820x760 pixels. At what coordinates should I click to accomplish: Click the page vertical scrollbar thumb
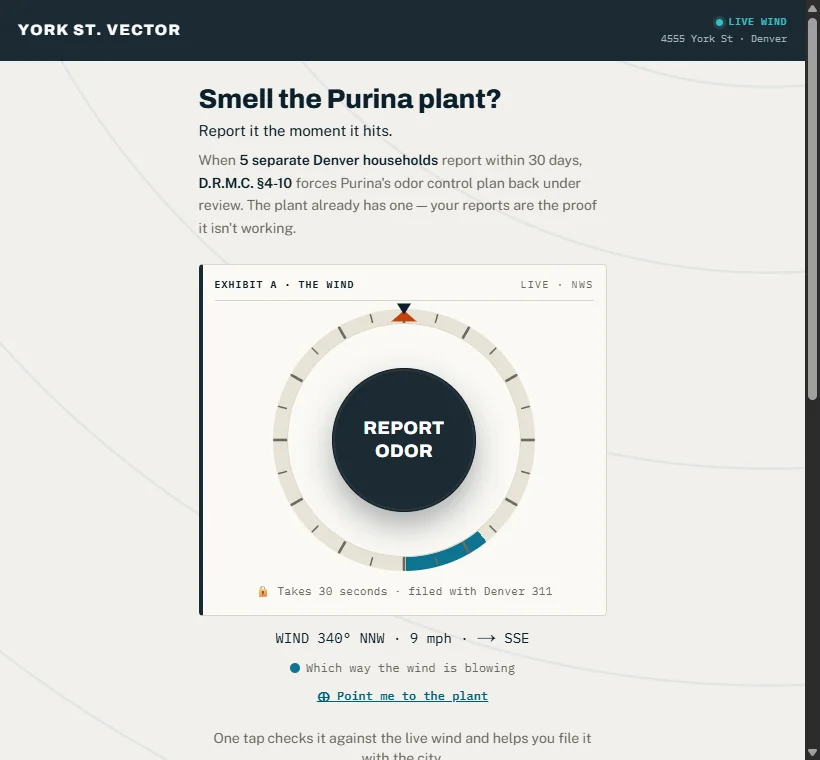tap(812, 209)
